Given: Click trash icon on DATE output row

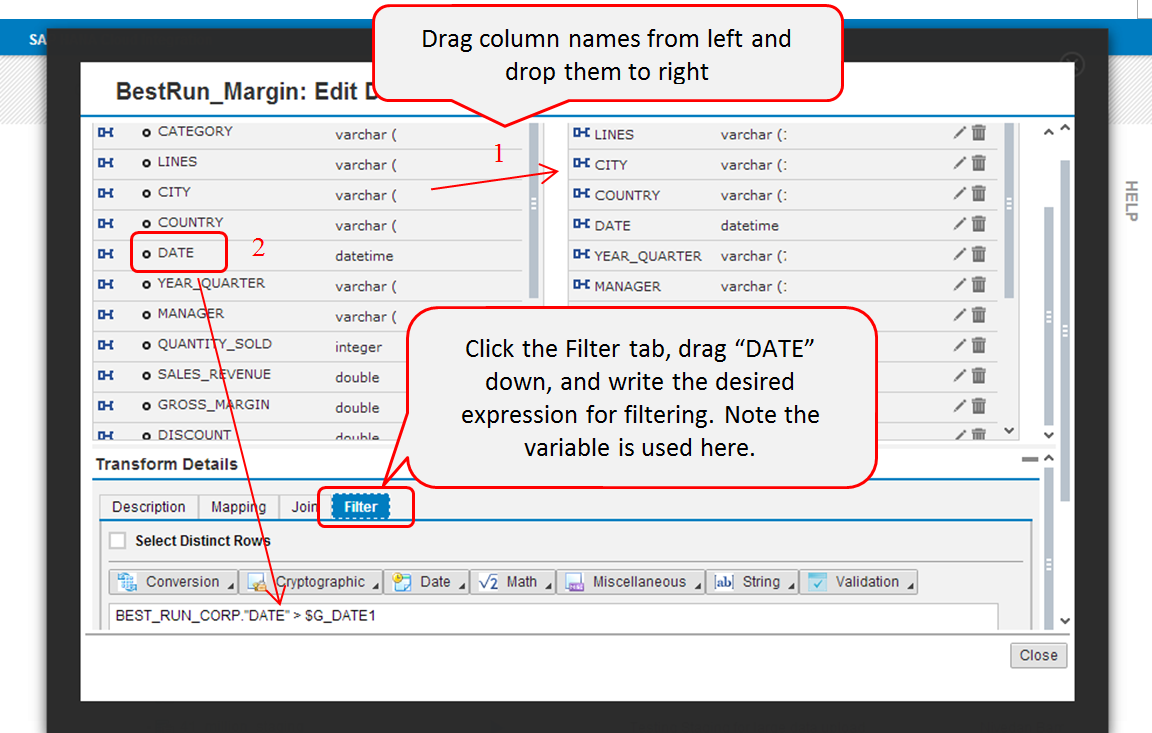Looking at the screenshot, I should pos(979,224).
